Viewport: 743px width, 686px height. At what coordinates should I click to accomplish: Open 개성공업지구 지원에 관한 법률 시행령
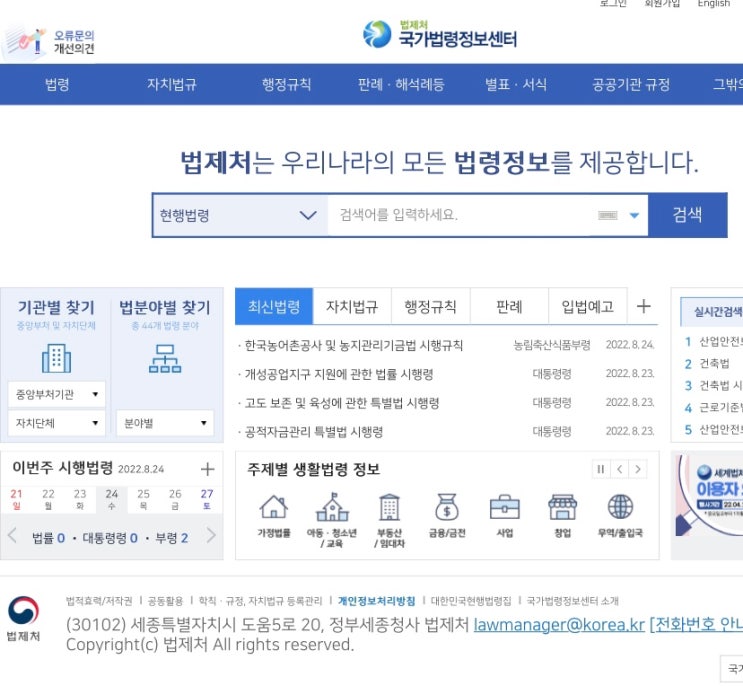[x=339, y=374]
